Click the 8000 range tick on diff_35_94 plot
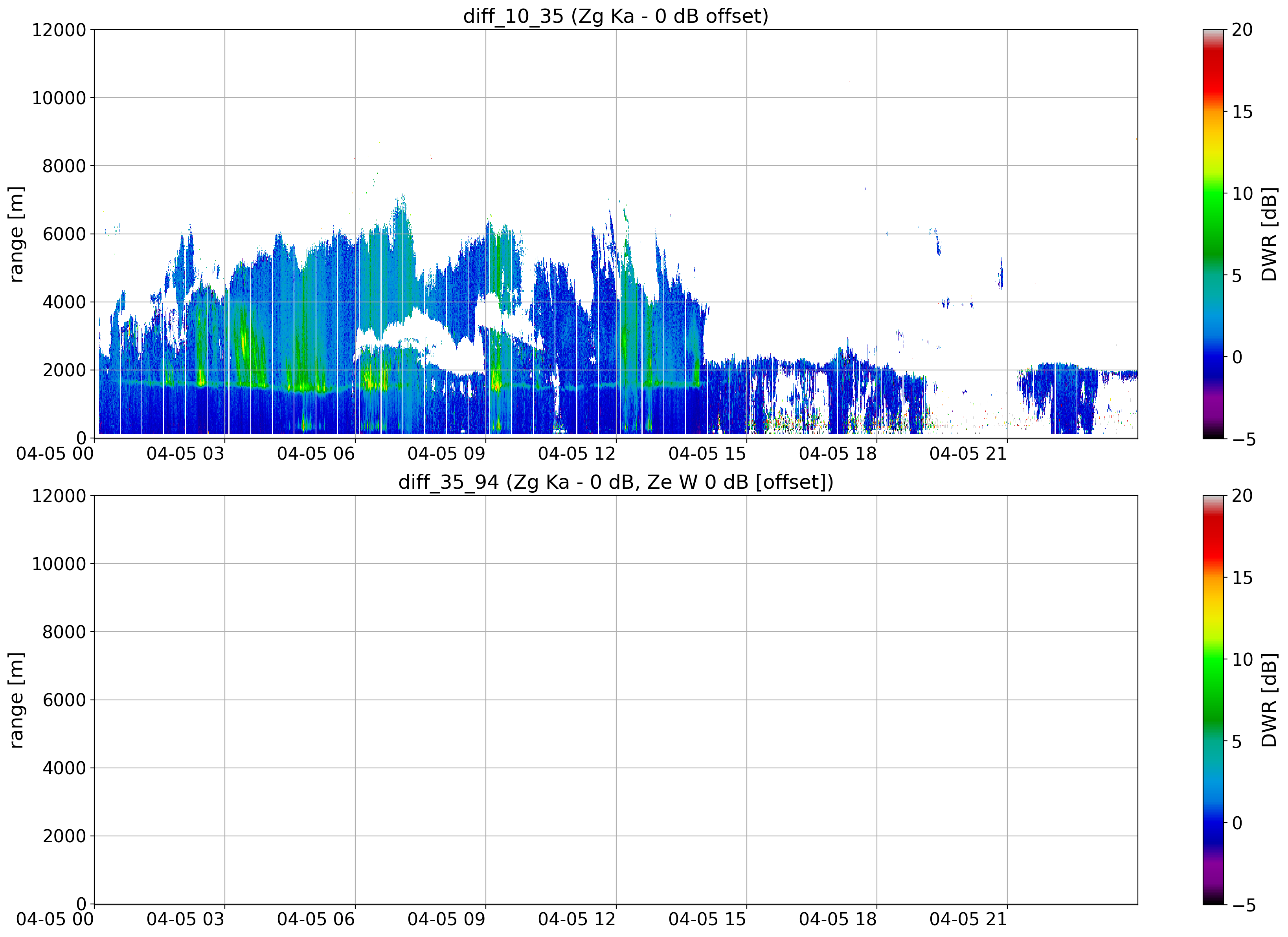Viewport: 1288px width, 937px height. pyautogui.click(x=64, y=632)
